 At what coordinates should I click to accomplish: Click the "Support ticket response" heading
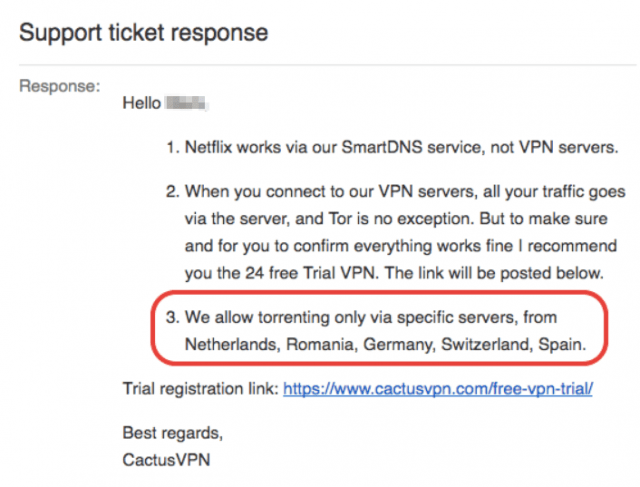tap(144, 33)
